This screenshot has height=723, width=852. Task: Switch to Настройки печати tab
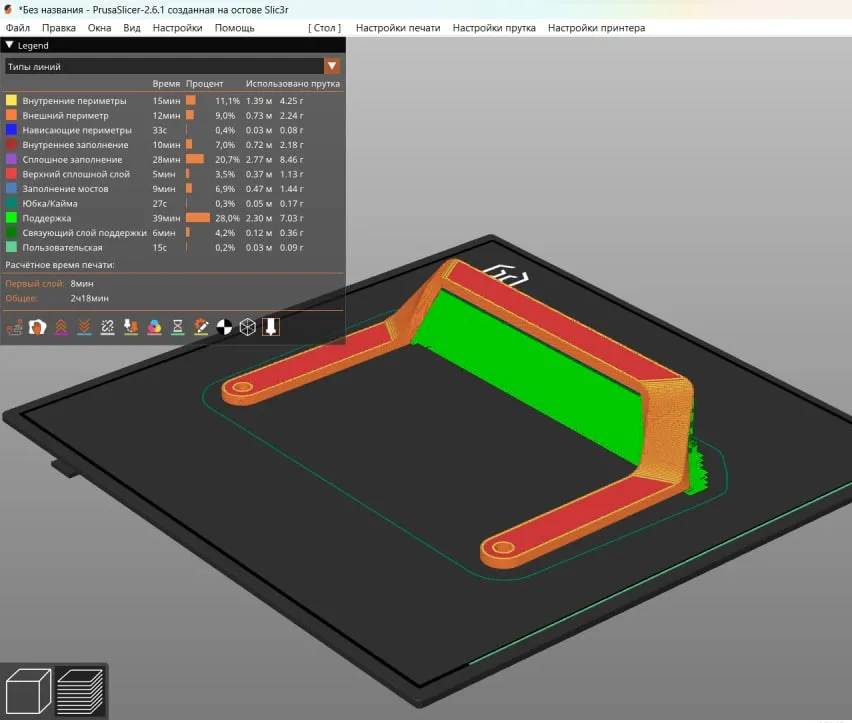pos(398,28)
